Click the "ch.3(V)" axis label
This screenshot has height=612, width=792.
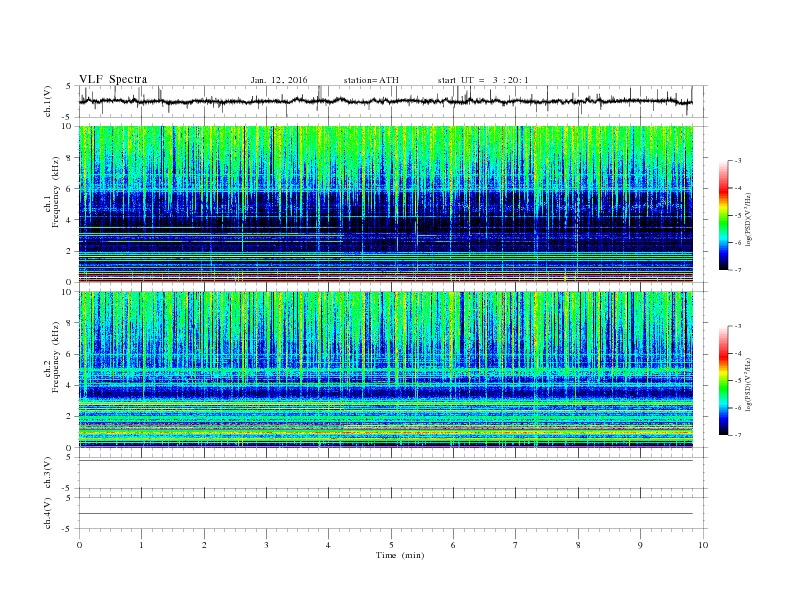(48, 473)
